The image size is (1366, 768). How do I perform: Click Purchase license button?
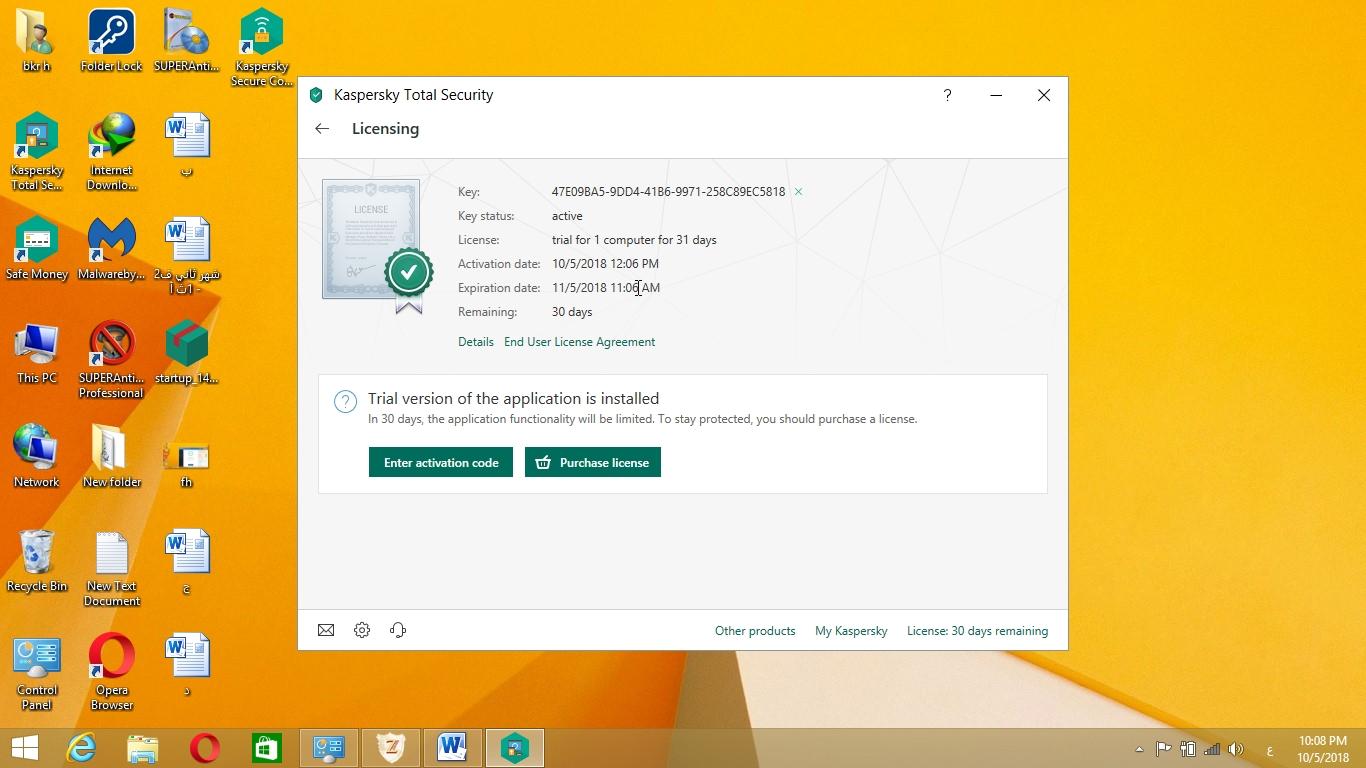pos(593,462)
